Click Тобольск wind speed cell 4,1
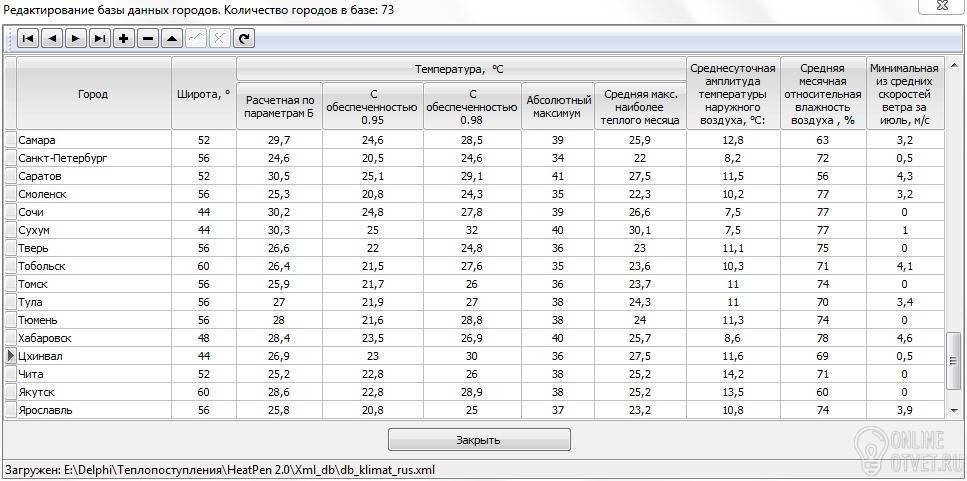 point(904,266)
